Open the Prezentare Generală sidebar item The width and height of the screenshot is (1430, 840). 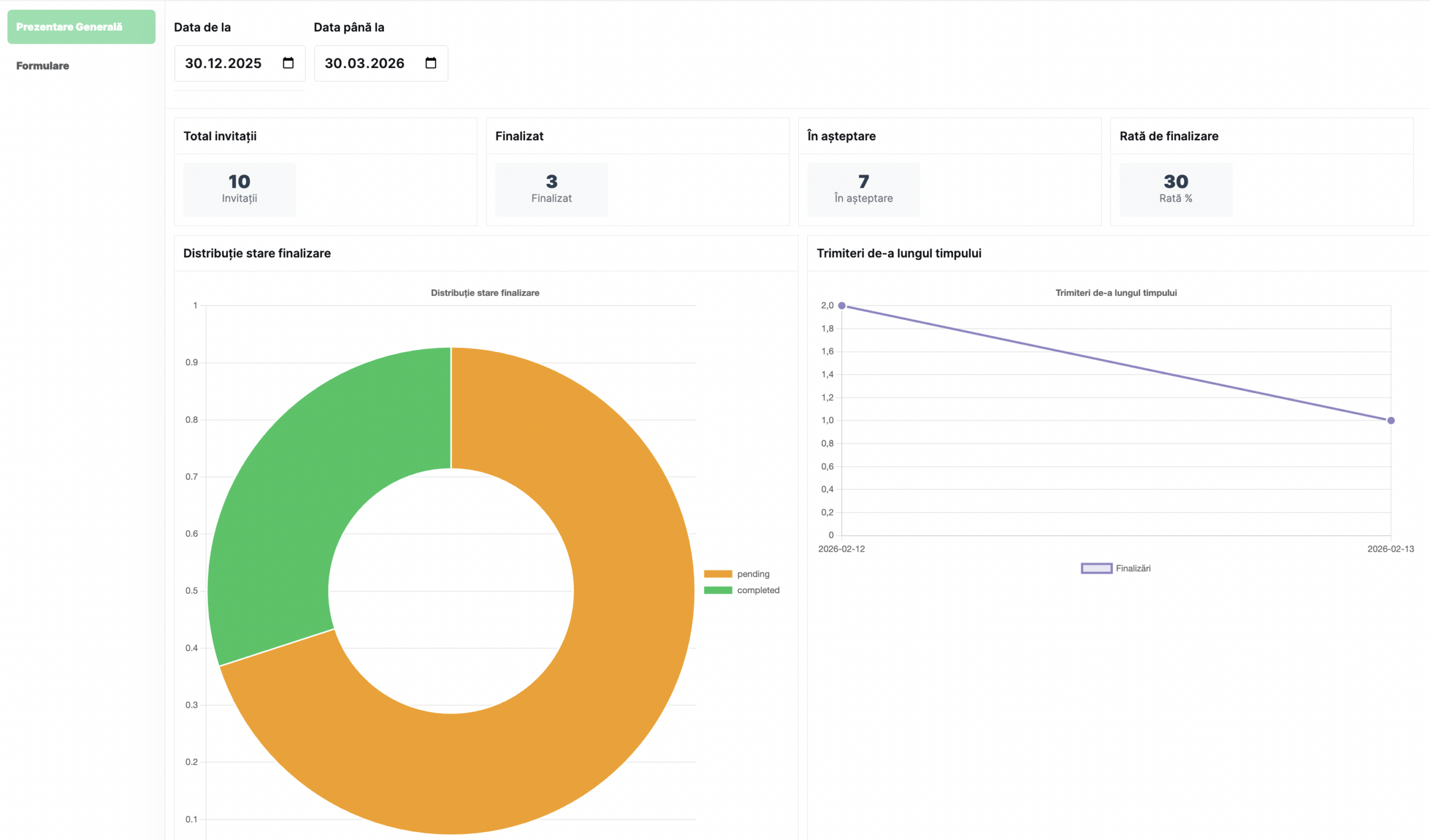point(81,27)
